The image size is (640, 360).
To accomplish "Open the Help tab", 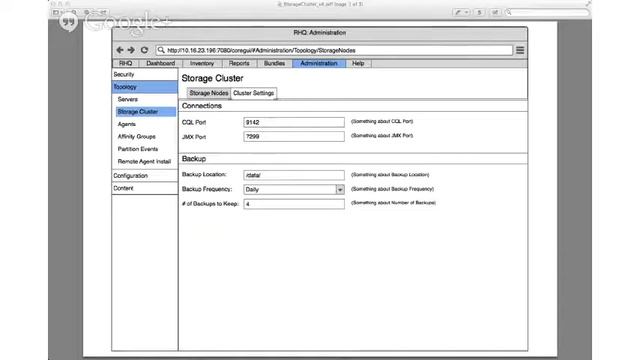I will click(x=358, y=63).
